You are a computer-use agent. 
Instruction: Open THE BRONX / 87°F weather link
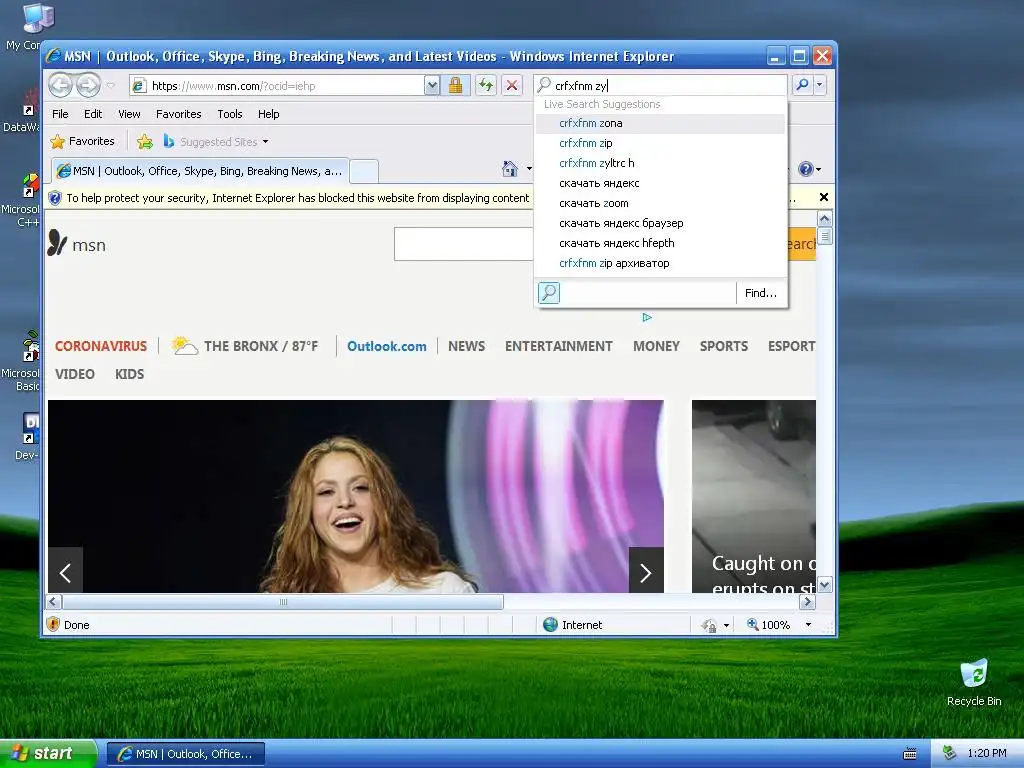246,345
